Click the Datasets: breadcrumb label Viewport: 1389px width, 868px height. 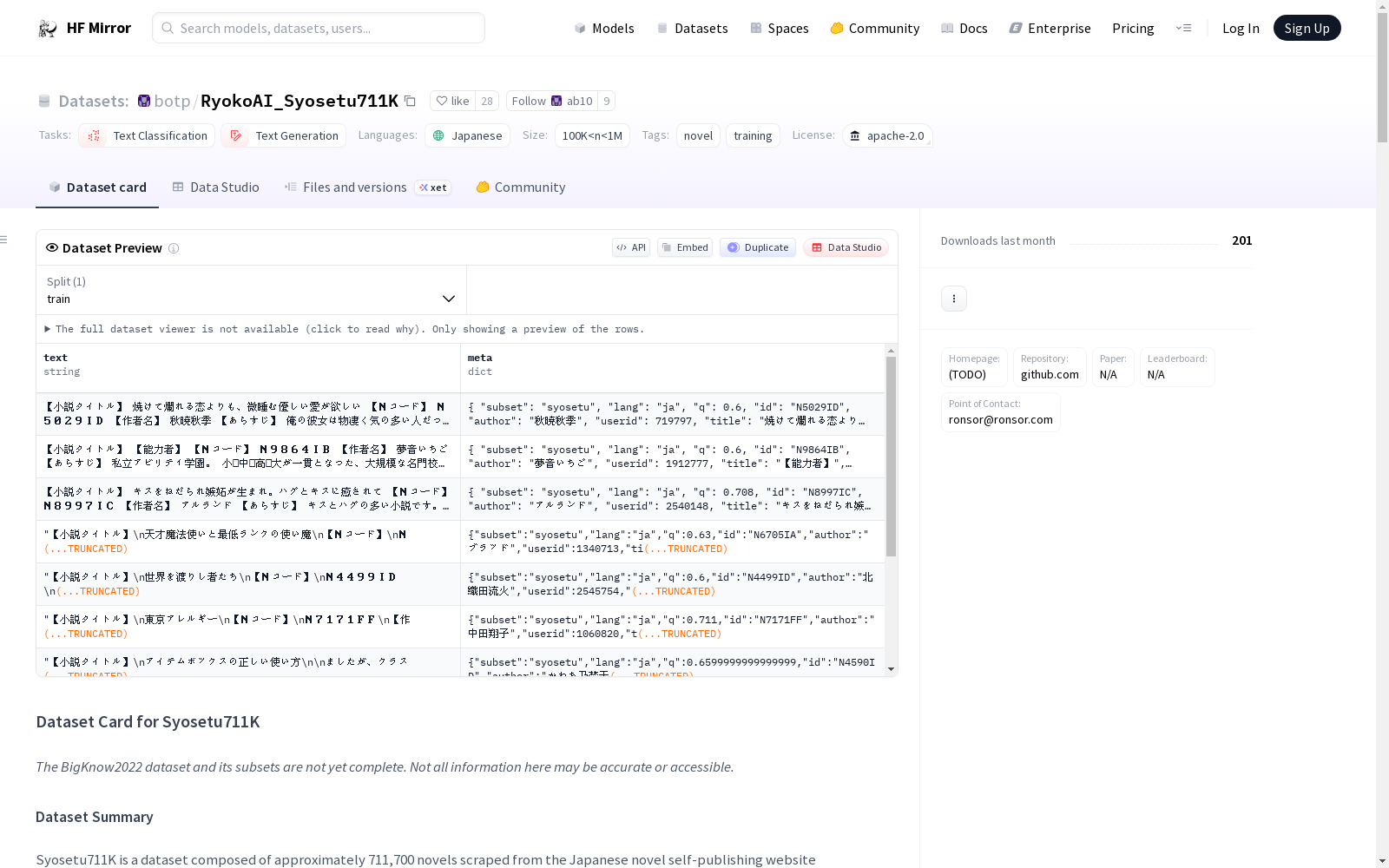(x=93, y=102)
